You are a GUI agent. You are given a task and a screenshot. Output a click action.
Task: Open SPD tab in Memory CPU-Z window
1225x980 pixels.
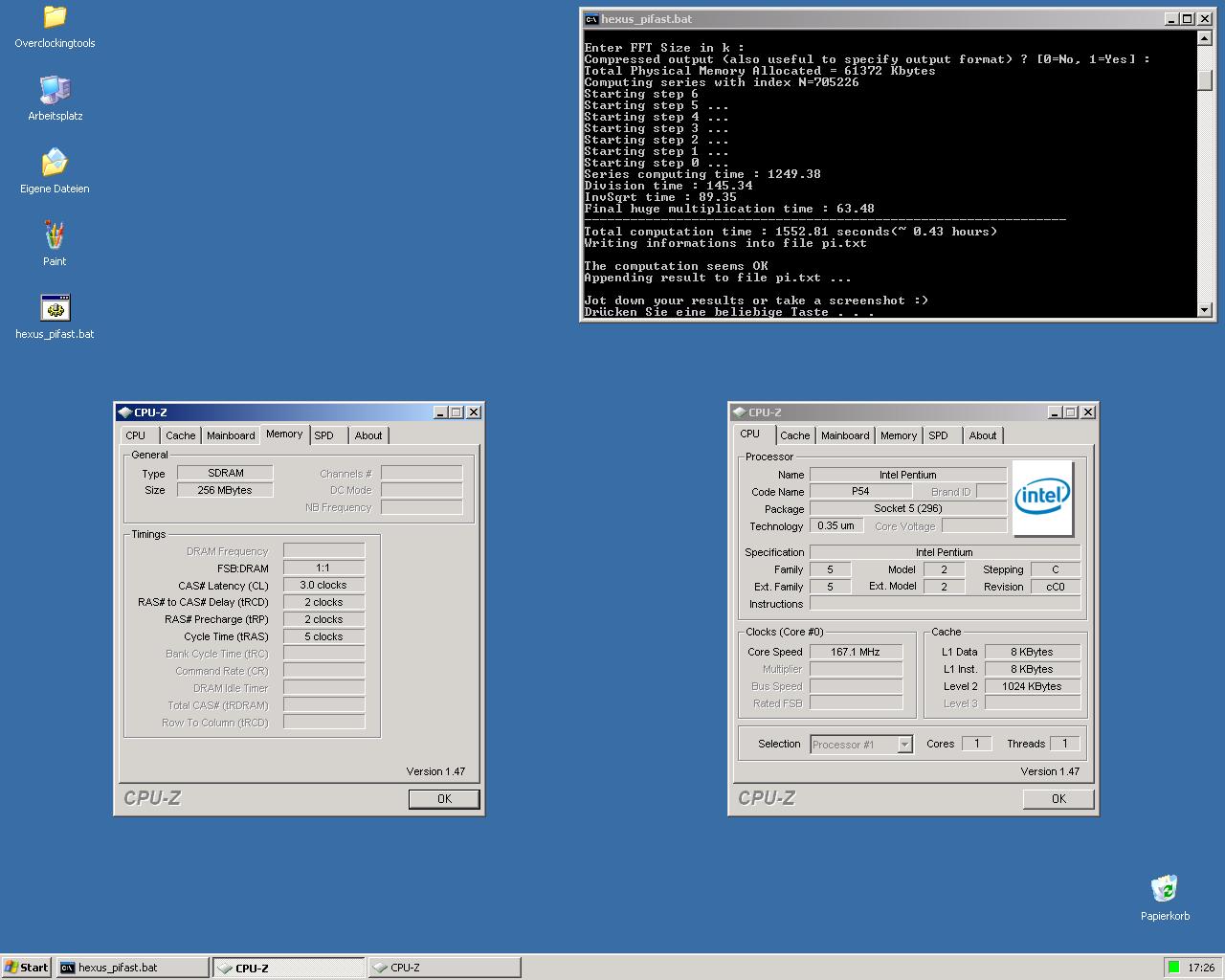[x=324, y=435]
